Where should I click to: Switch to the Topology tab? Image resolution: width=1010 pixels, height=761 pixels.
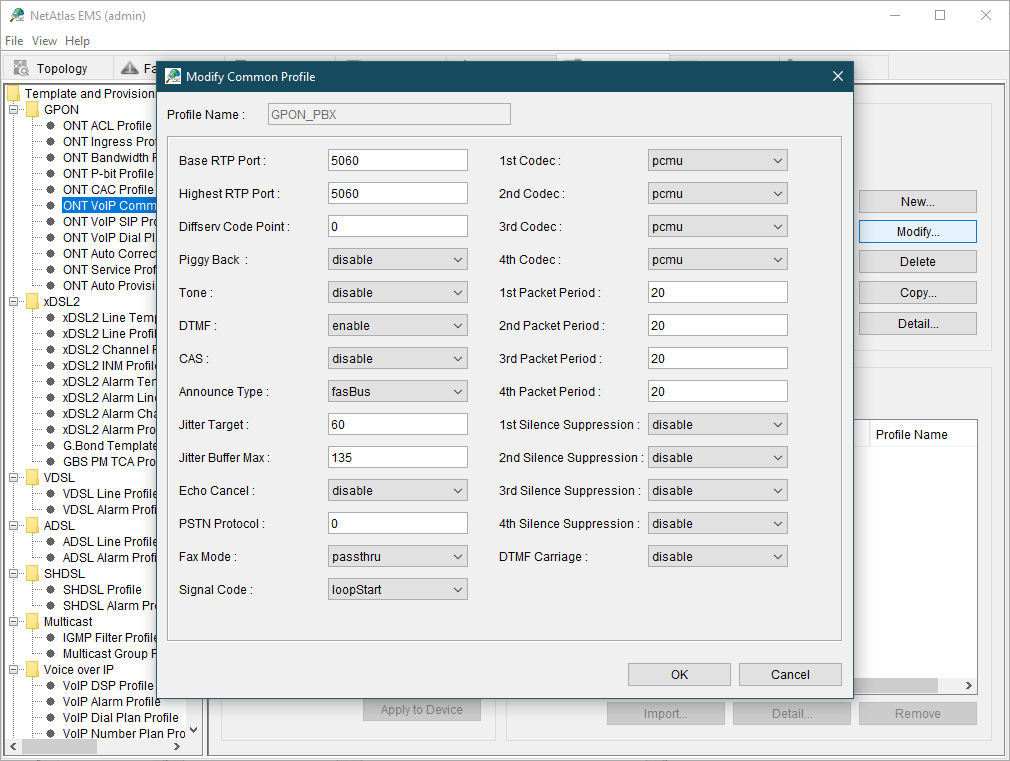(58, 68)
